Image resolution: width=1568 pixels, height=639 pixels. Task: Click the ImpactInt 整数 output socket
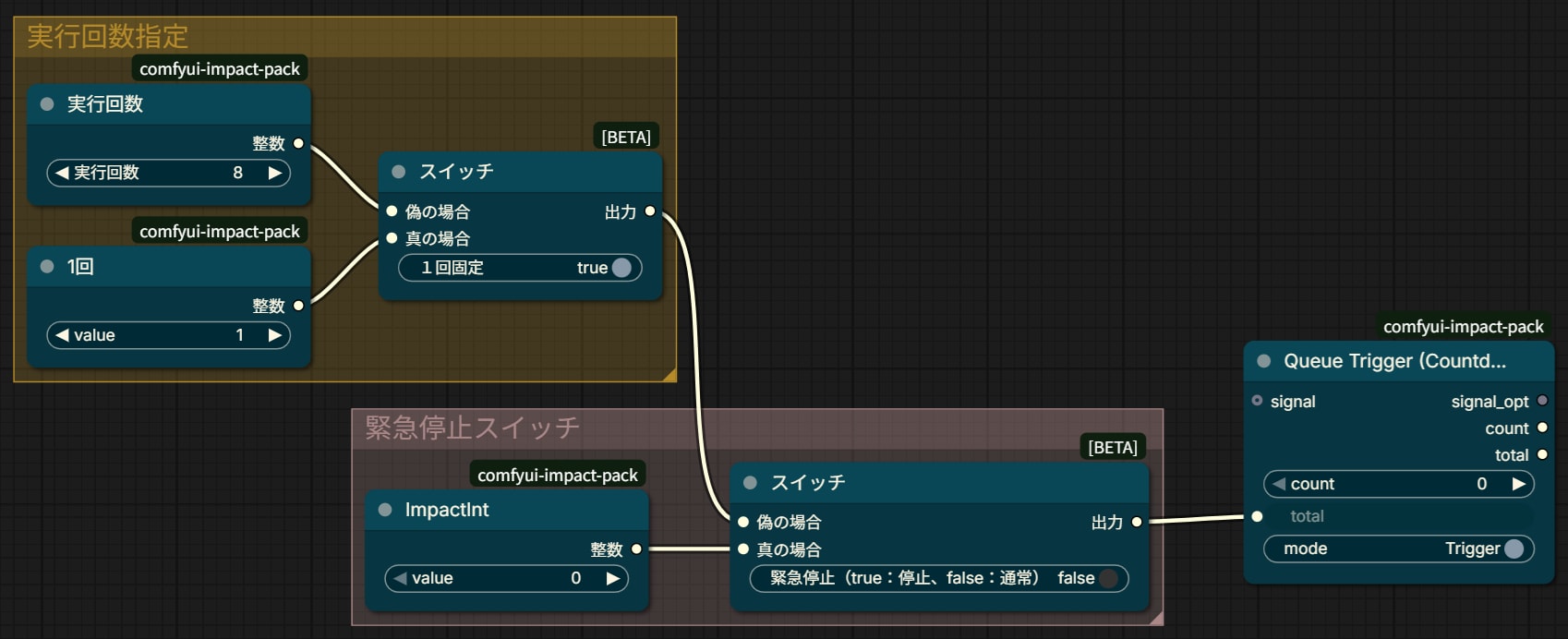pos(636,549)
